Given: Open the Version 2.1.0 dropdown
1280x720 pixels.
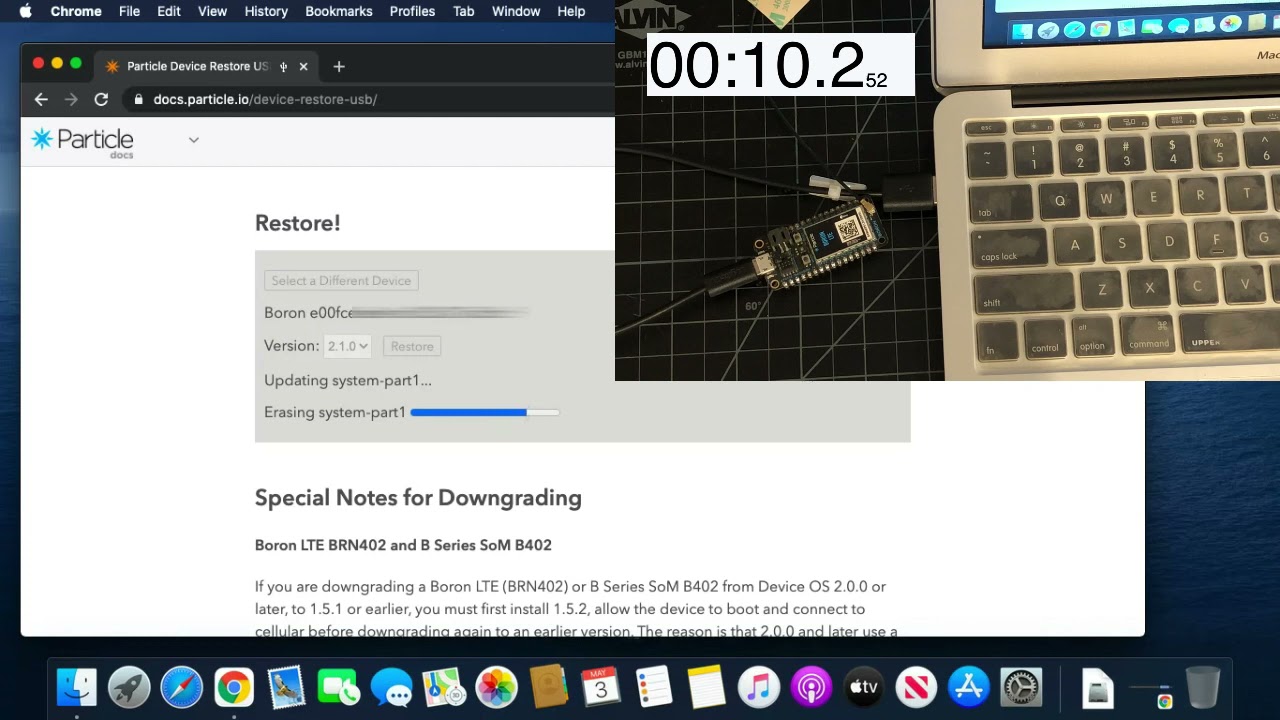Looking at the screenshot, I should pos(348,346).
